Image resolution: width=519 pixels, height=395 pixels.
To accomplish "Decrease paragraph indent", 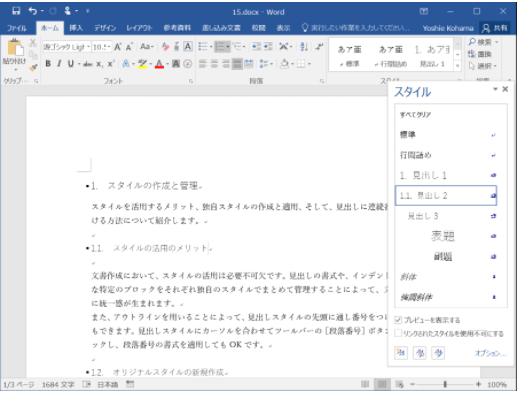I will [256, 47].
